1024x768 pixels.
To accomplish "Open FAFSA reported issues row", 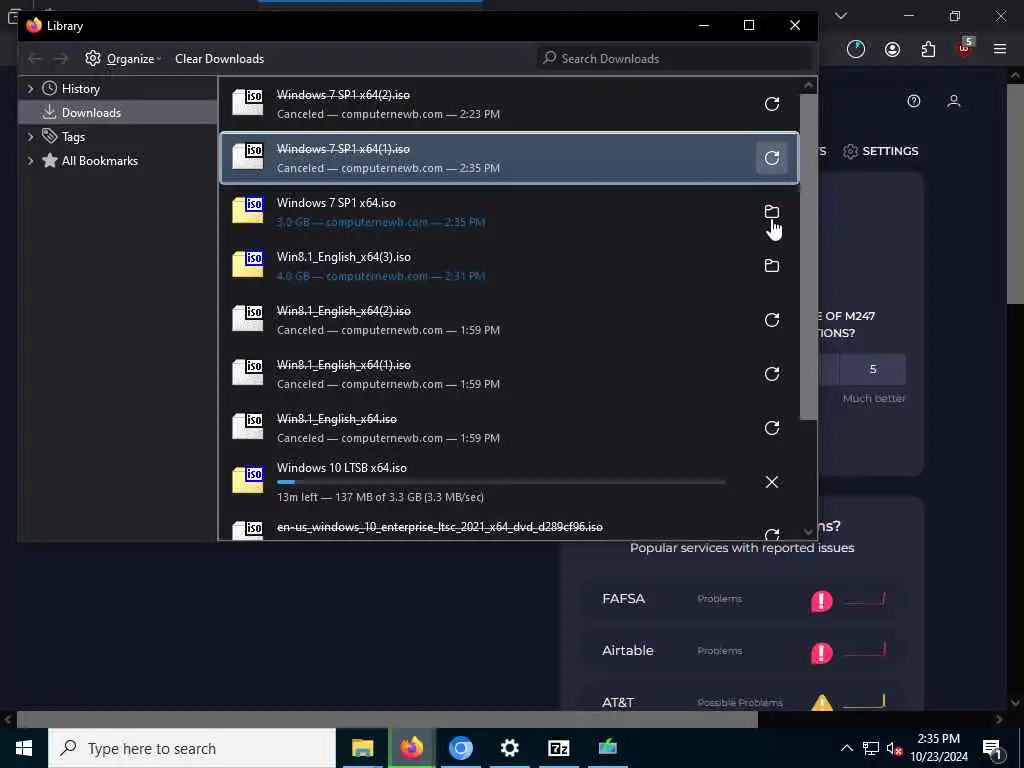I will 744,599.
